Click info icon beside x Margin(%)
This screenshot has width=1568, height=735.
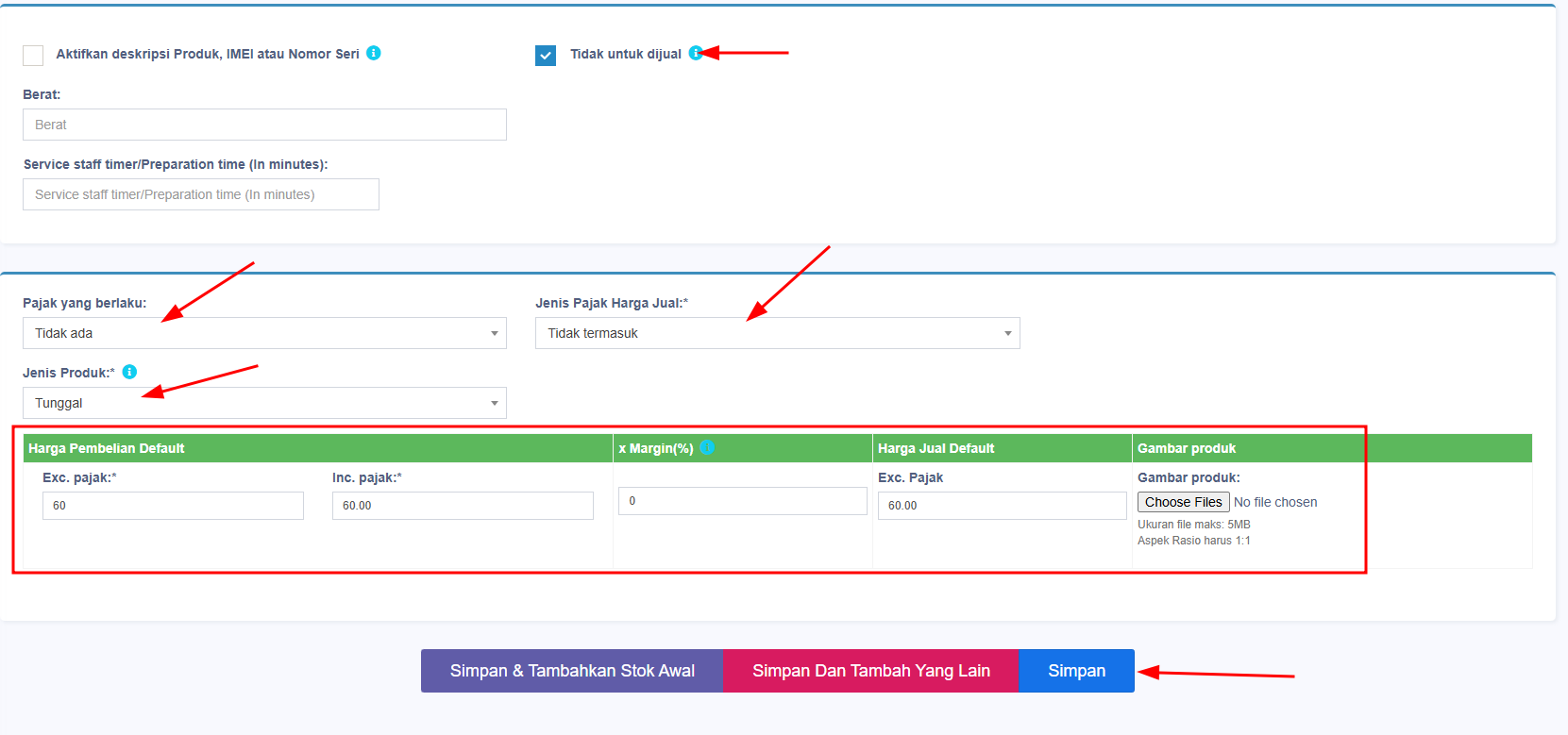(707, 447)
